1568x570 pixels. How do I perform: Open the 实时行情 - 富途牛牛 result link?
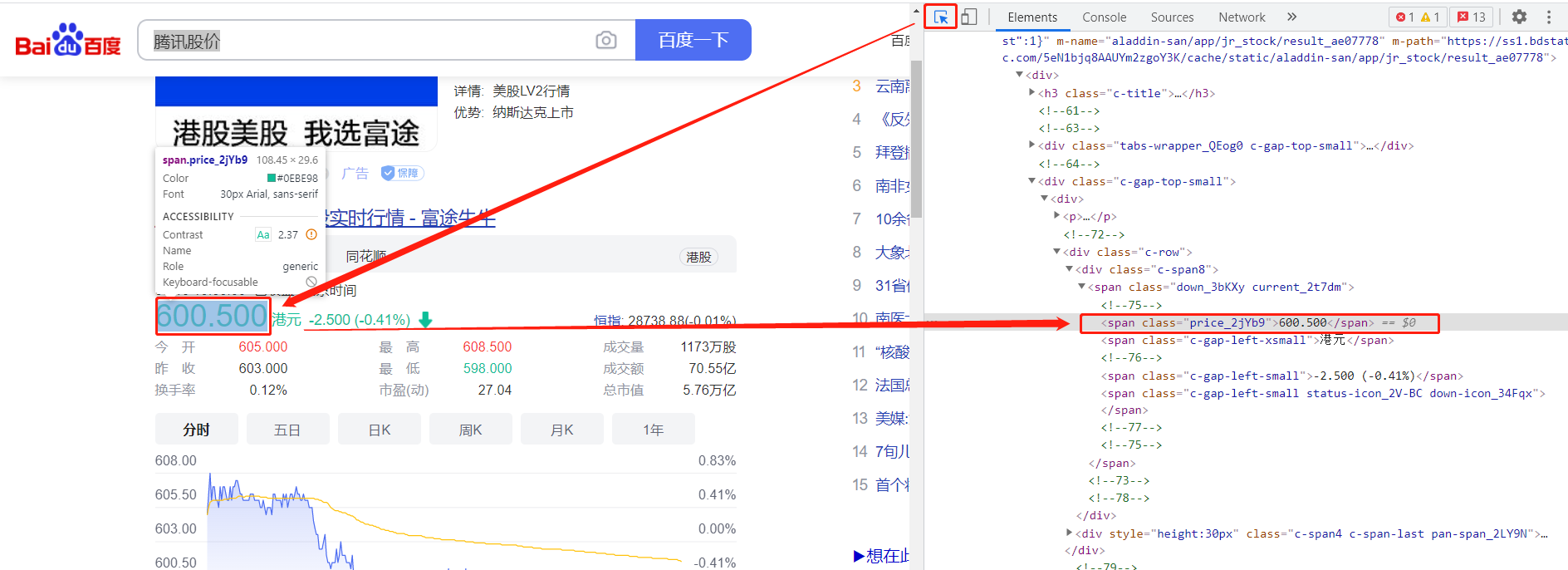point(410,219)
